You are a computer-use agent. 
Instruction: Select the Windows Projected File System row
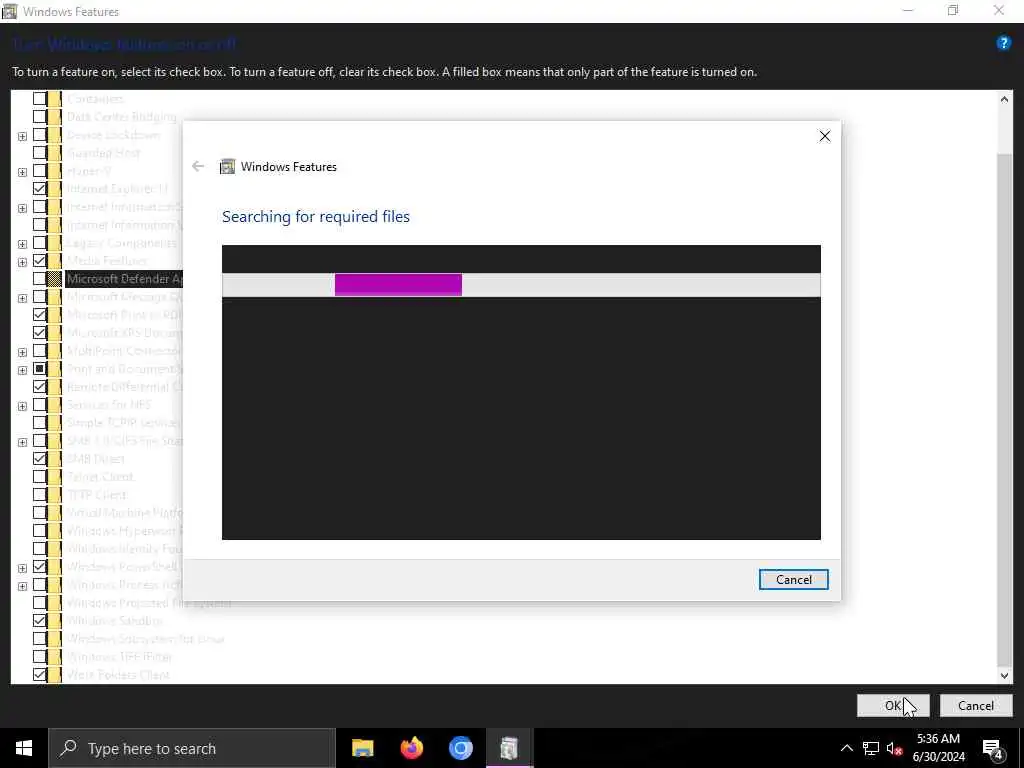coord(149,603)
